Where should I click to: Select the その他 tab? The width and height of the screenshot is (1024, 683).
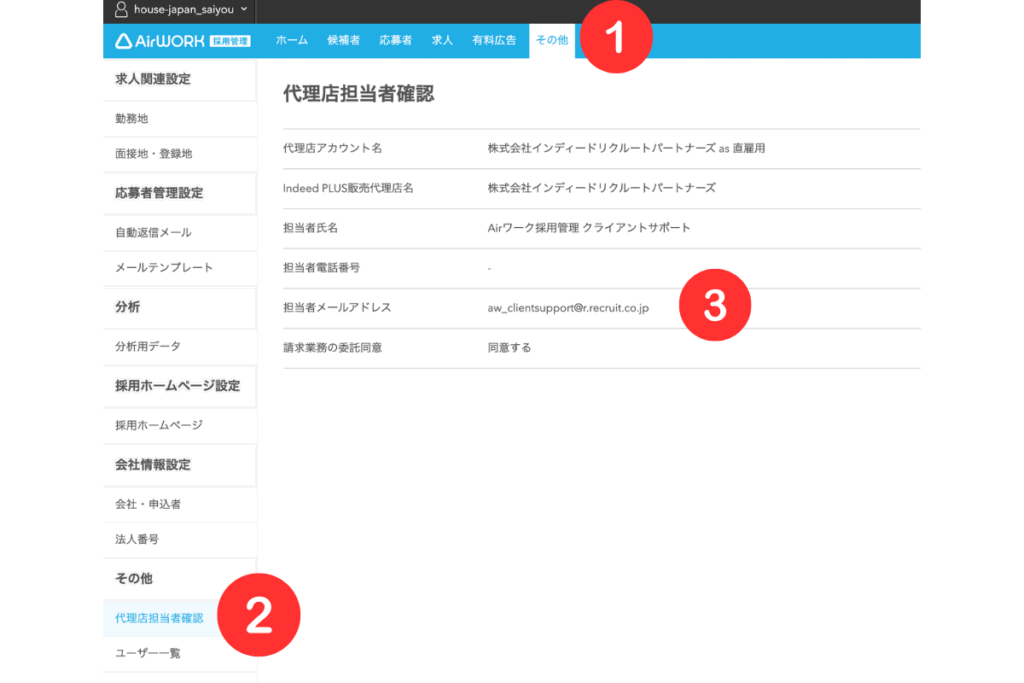552,40
